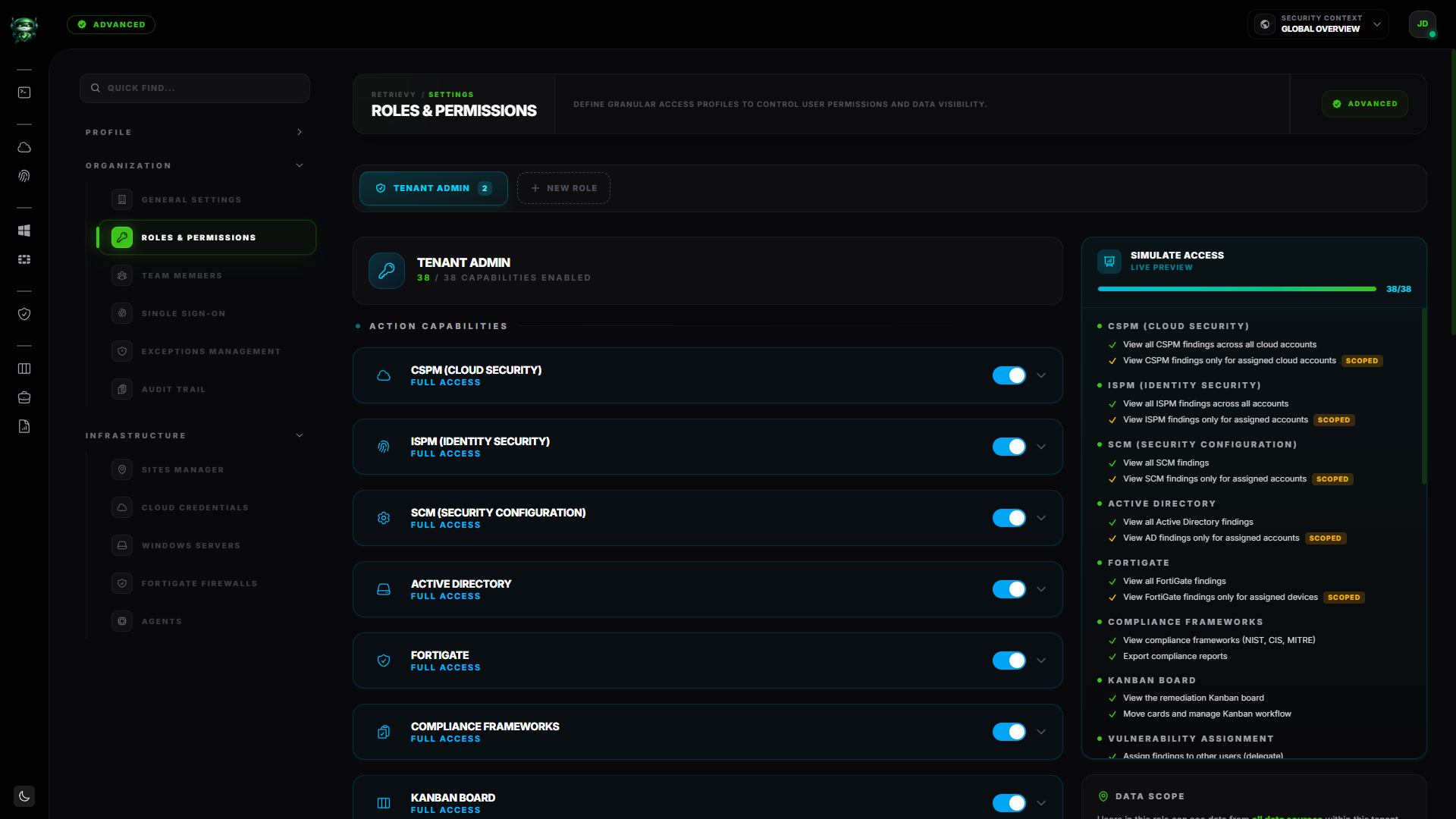Screen dimensions: 1456x819
Task: Select the Tenant Admin role tab
Action: click(434, 188)
